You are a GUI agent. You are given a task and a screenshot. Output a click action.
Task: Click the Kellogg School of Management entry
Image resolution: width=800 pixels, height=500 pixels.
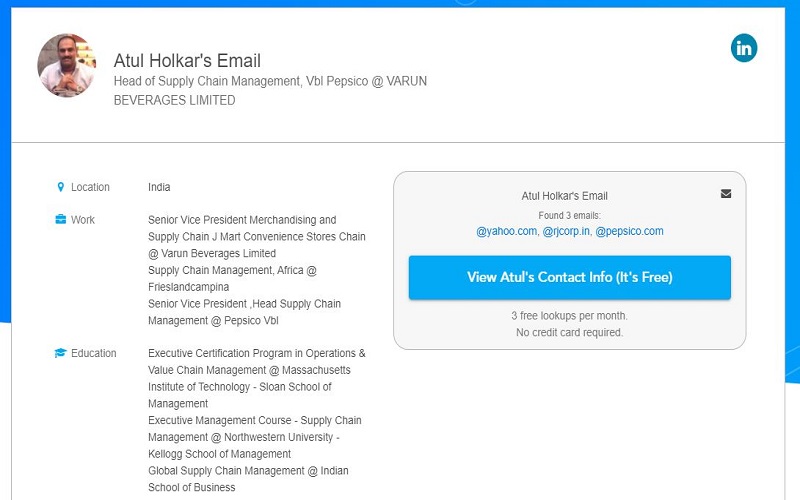coord(255,437)
